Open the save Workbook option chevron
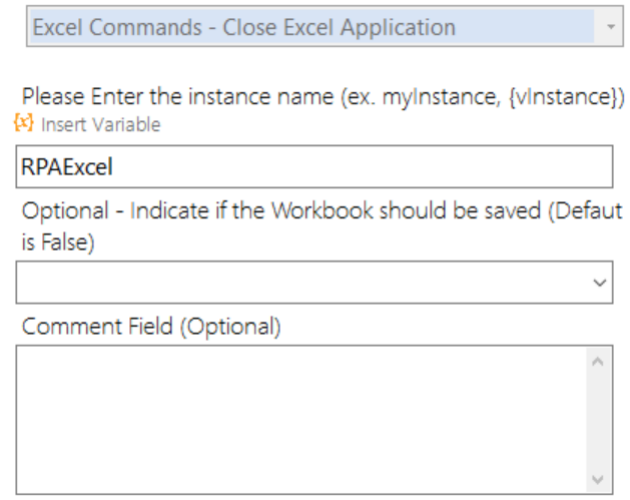Screen dimensions: 630x500 [x=599, y=283]
